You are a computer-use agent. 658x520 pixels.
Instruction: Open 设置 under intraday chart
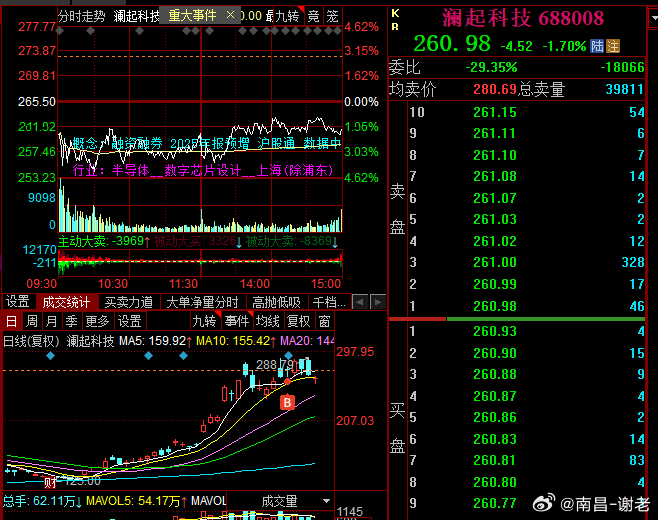coord(18,302)
